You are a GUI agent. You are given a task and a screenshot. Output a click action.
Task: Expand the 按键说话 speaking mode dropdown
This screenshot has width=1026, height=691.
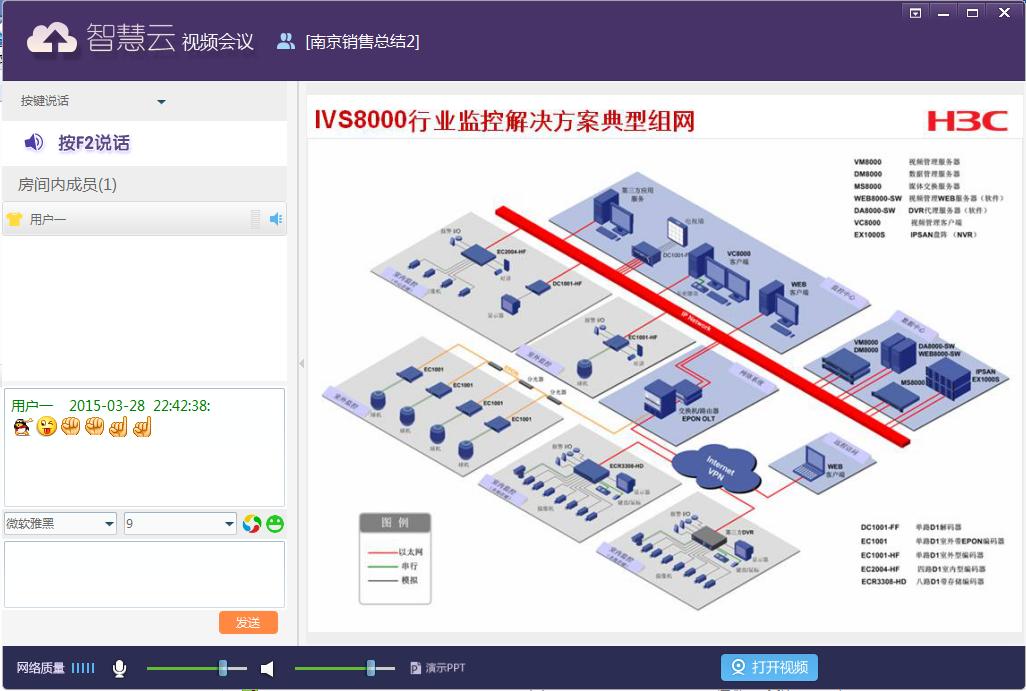(161, 102)
